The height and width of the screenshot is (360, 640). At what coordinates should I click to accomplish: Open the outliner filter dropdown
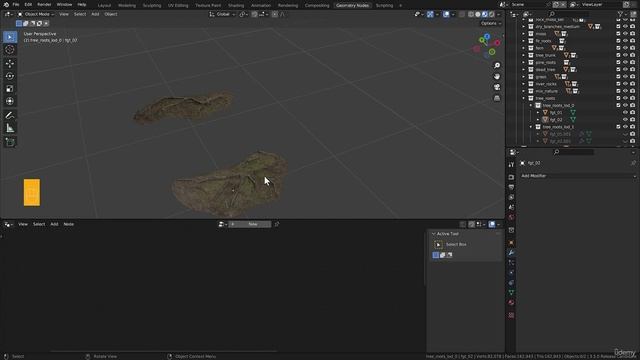click(622, 14)
